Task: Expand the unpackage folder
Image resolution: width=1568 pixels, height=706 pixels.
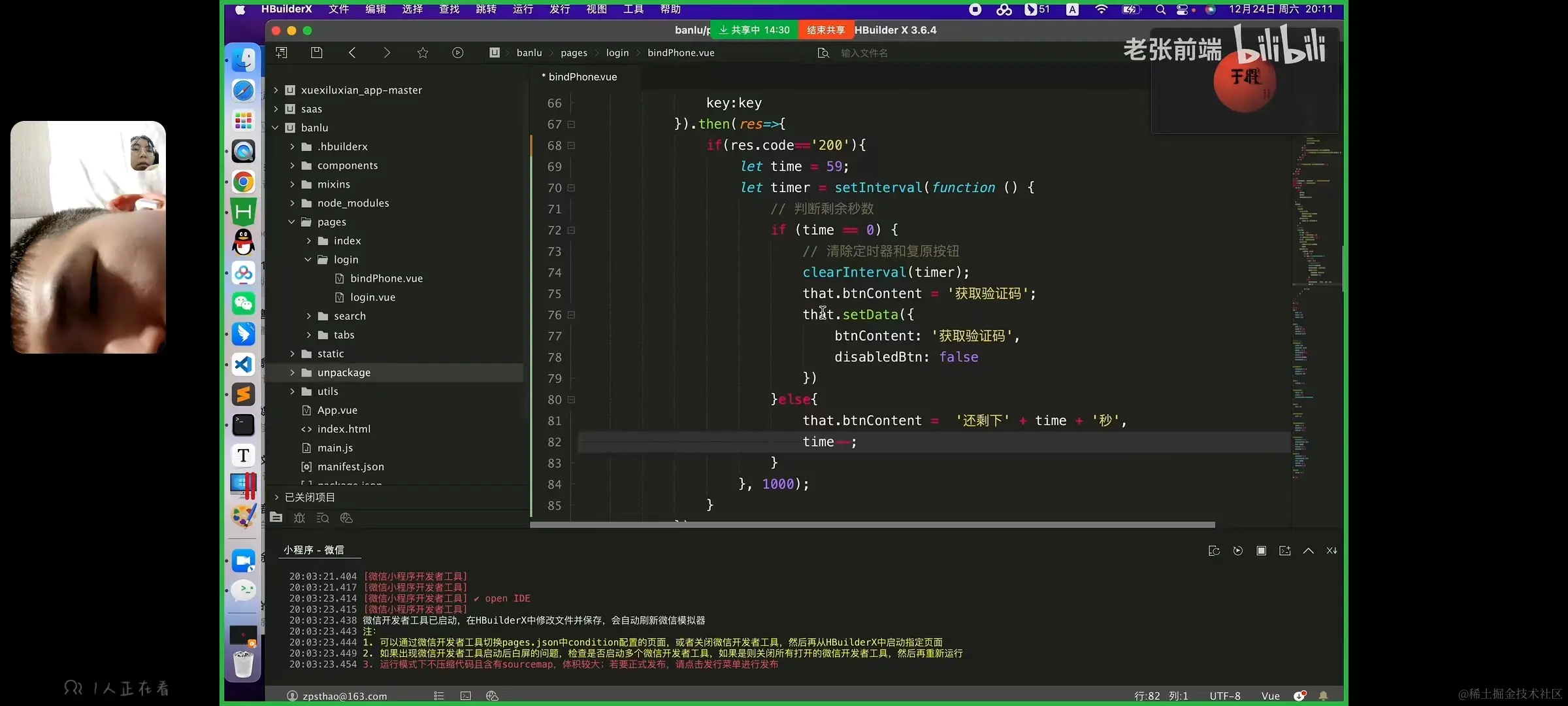Action: coord(292,373)
